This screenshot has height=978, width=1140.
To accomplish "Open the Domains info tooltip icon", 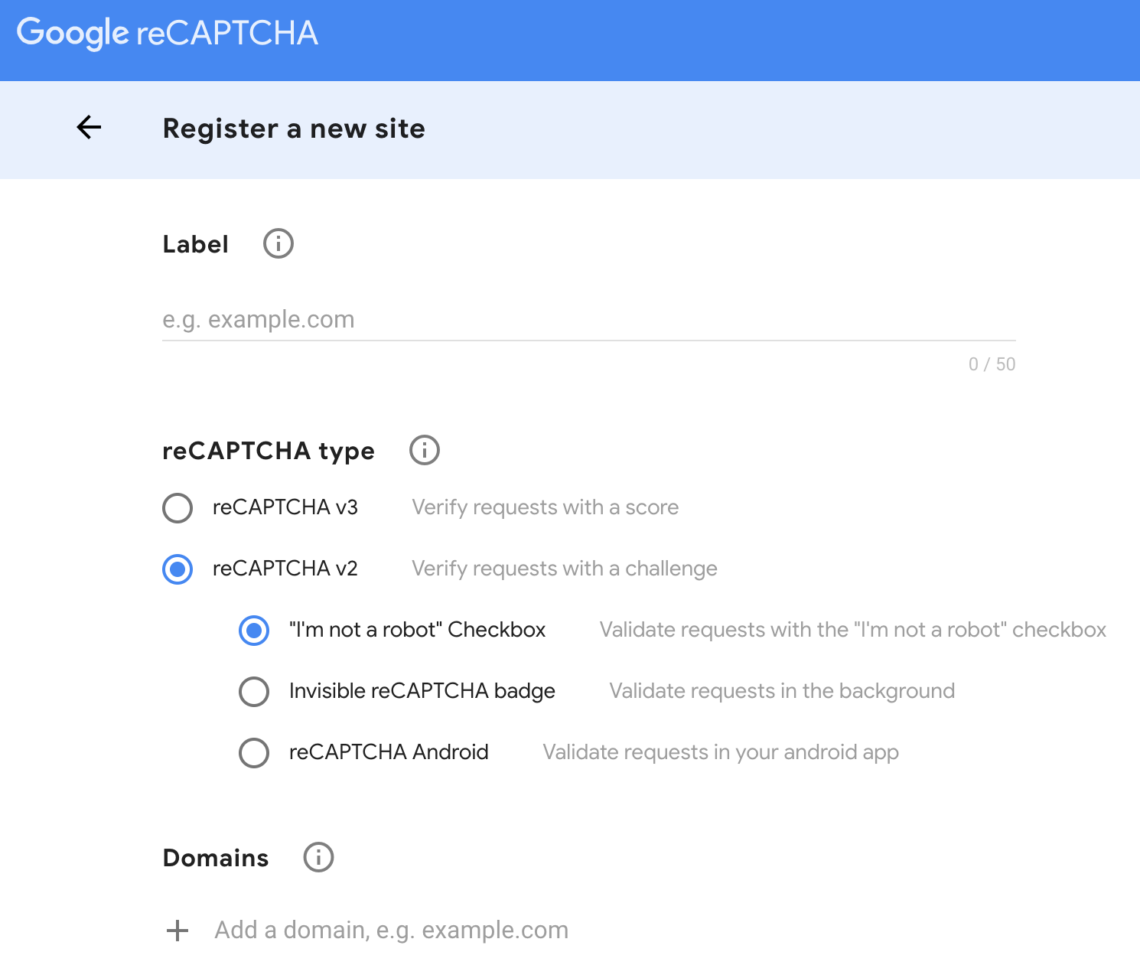I will [317, 857].
